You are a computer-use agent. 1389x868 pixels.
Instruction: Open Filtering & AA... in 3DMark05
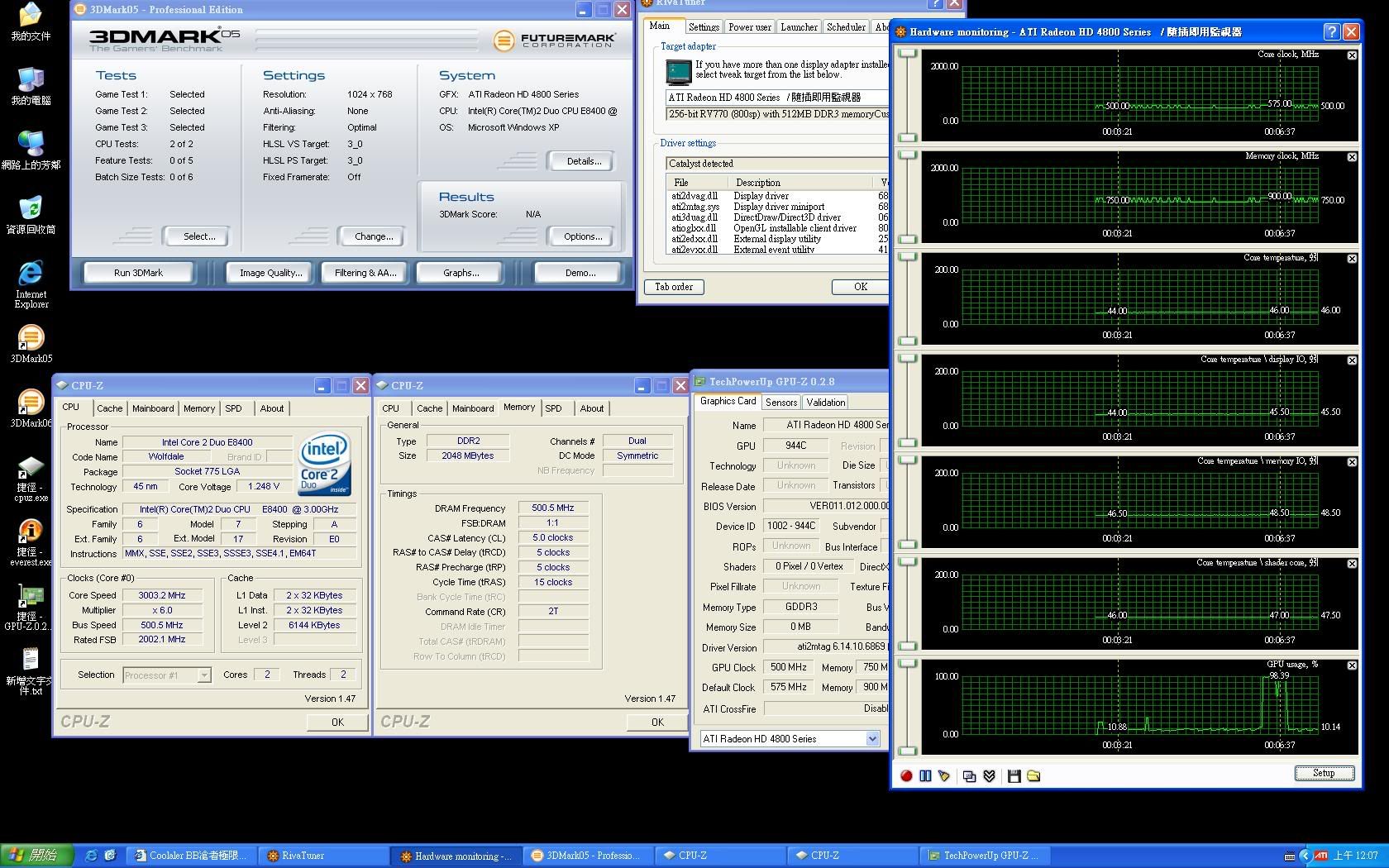(x=365, y=273)
